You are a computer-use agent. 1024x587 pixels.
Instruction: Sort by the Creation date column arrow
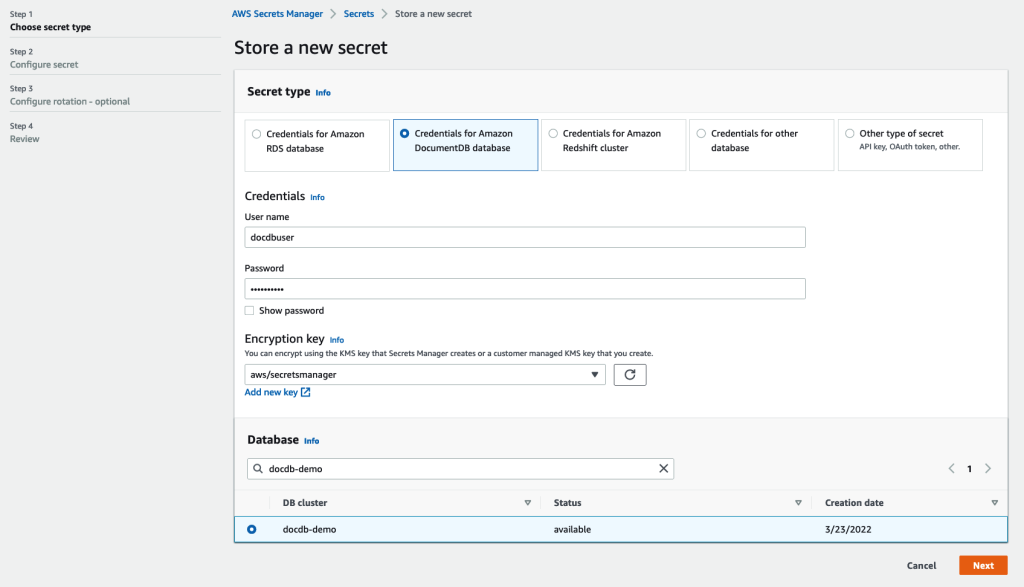[x=994, y=503]
